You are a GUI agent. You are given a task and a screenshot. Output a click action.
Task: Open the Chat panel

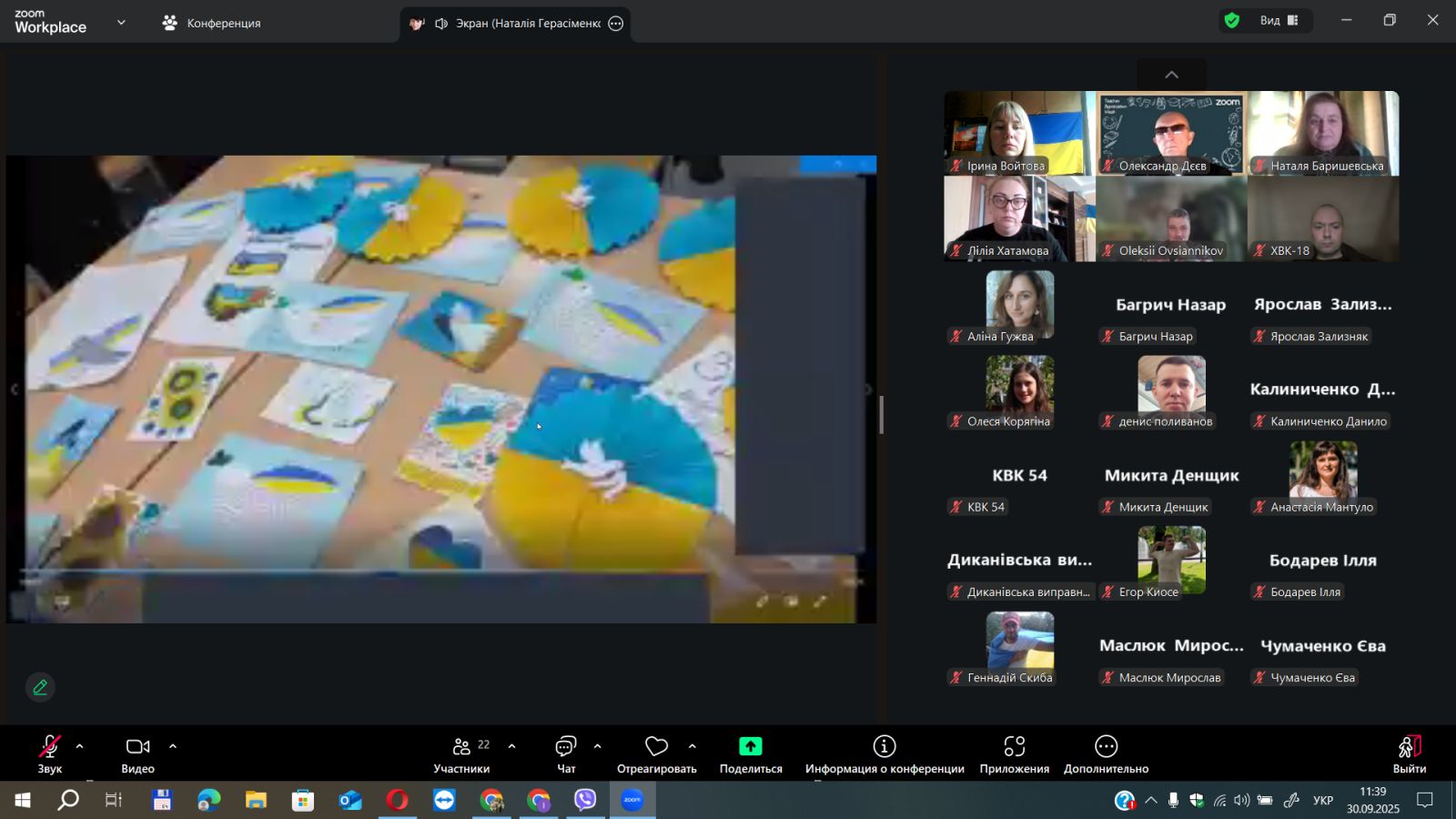(565, 753)
